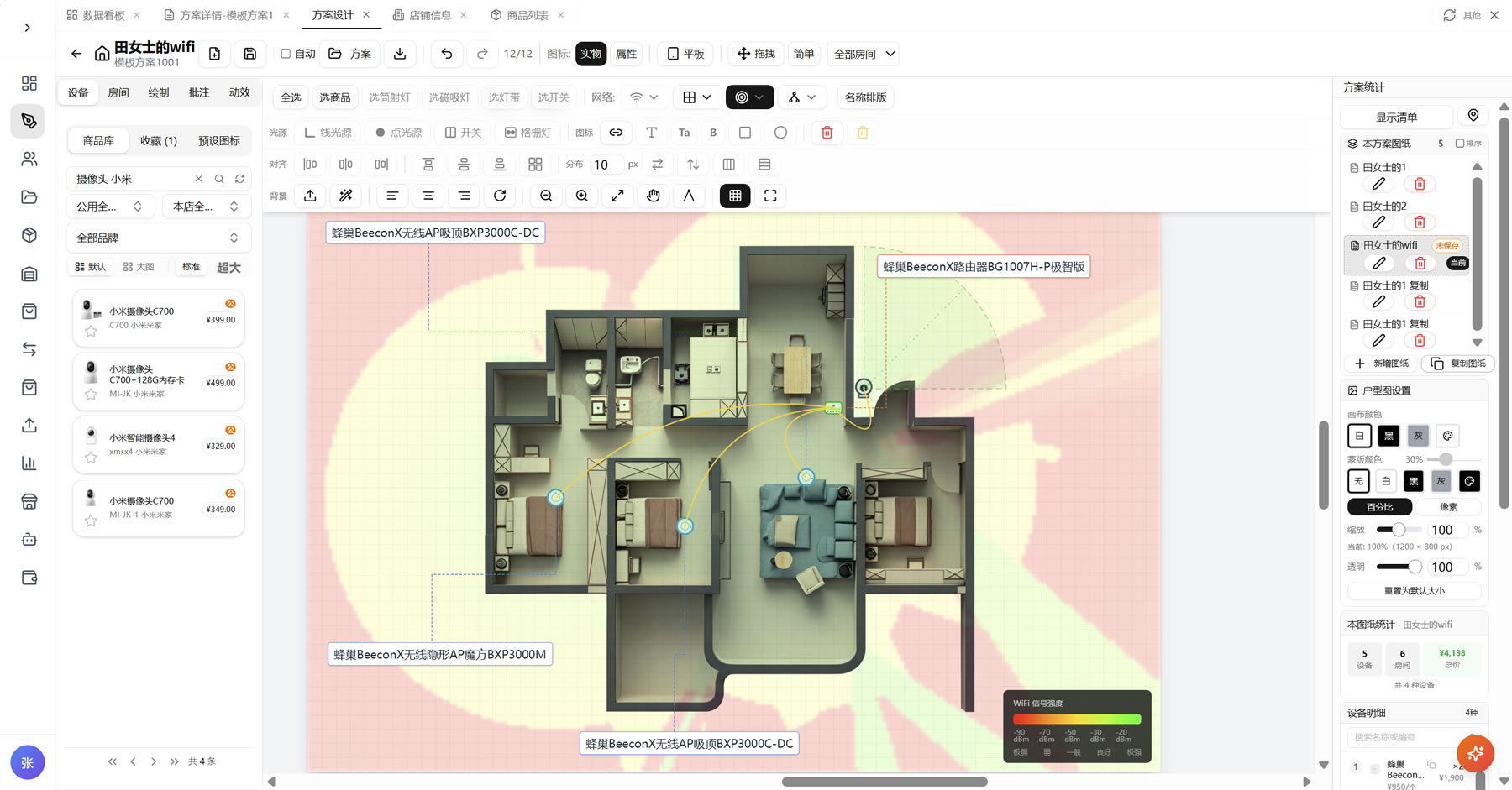1512x790 pixels.
Task: Switch icon mode to 实物
Action: pos(591,54)
